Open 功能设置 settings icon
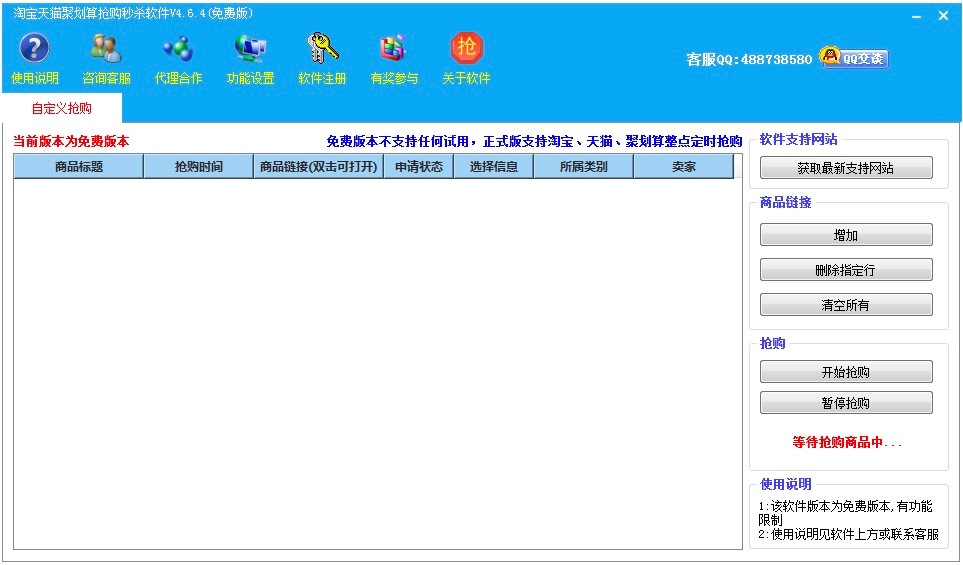Screen dimensions: 963x565 250,48
